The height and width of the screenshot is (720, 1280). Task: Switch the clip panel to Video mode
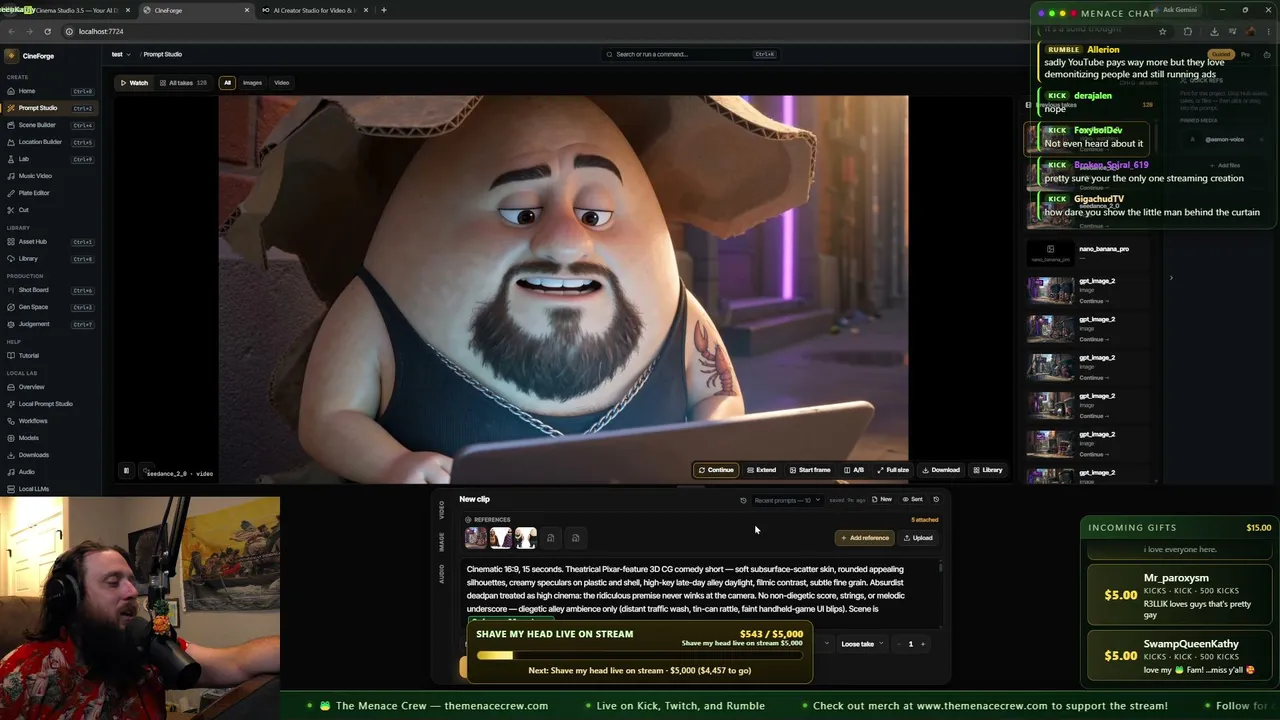442,510
